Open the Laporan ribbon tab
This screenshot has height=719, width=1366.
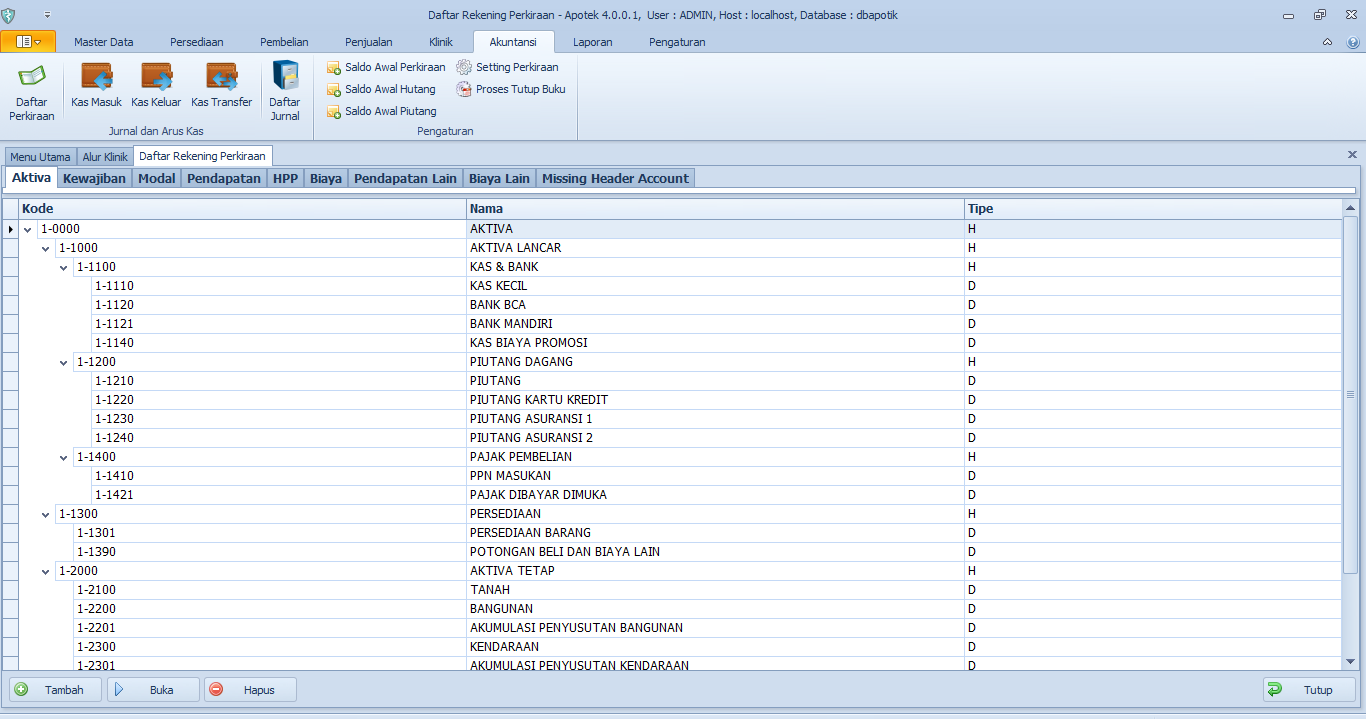(x=593, y=42)
